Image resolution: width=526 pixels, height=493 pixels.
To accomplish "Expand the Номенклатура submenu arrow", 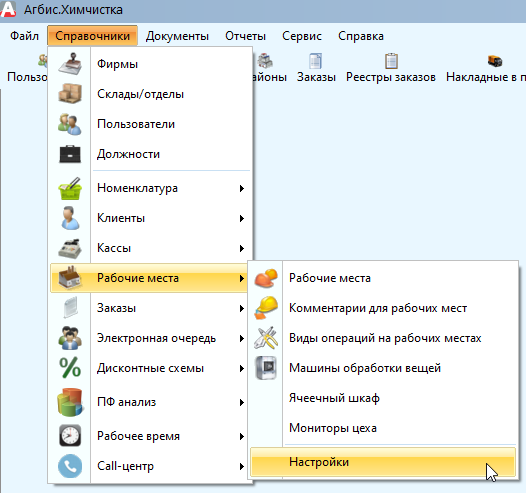I will (242, 188).
